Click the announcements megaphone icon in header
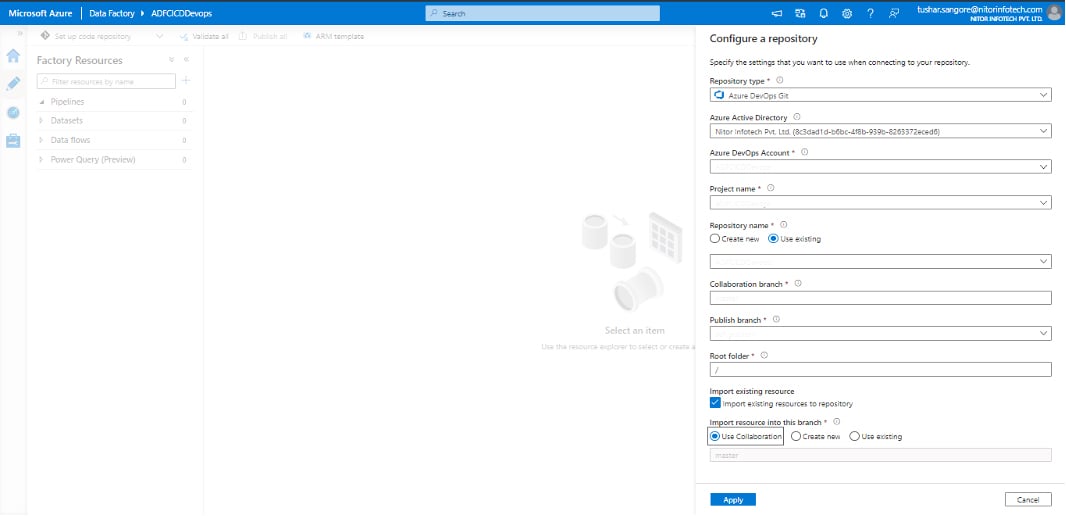This screenshot has width=1066, height=516. click(x=777, y=13)
